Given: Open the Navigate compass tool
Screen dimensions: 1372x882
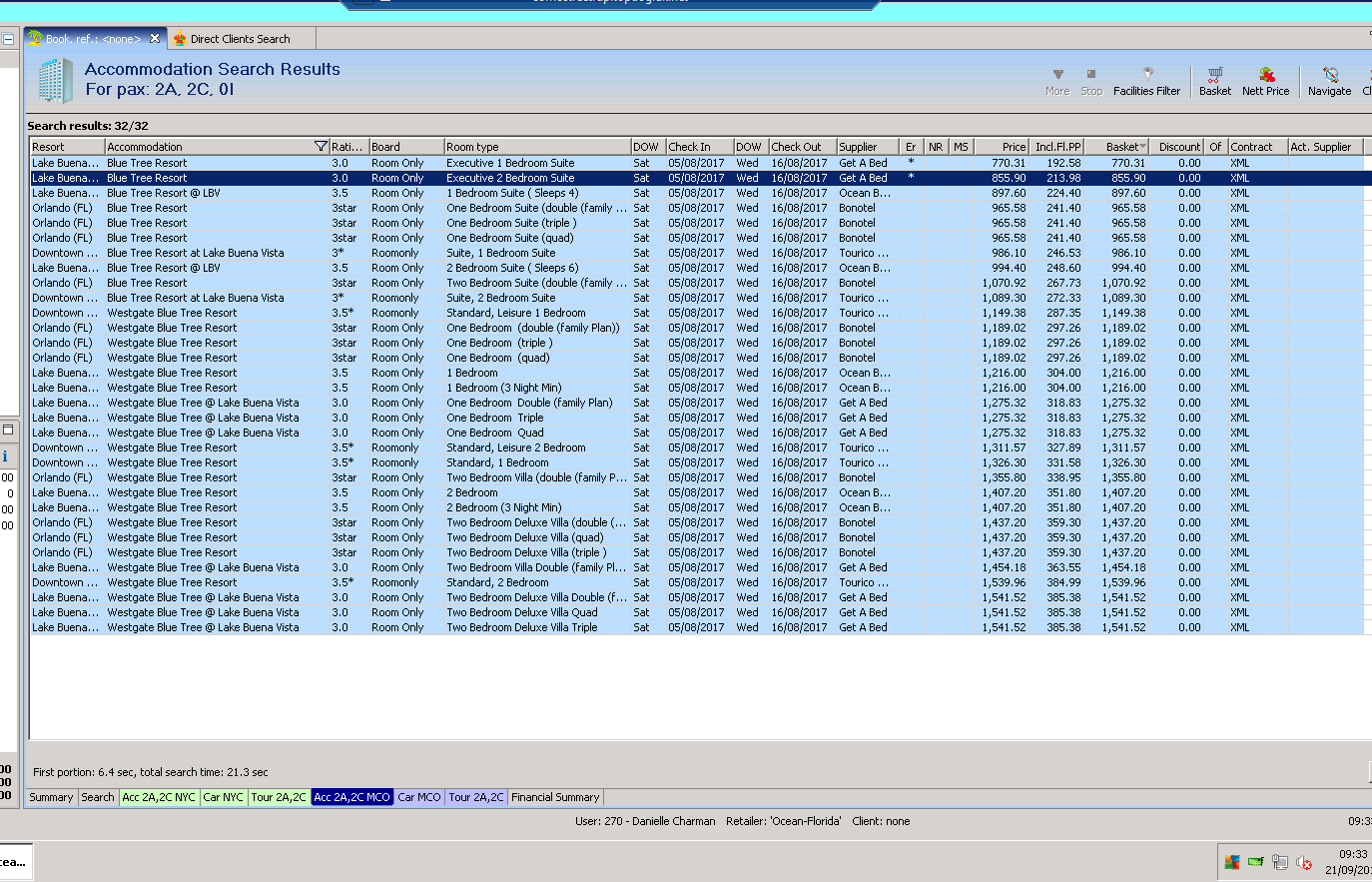Looking at the screenshot, I should (1329, 82).
